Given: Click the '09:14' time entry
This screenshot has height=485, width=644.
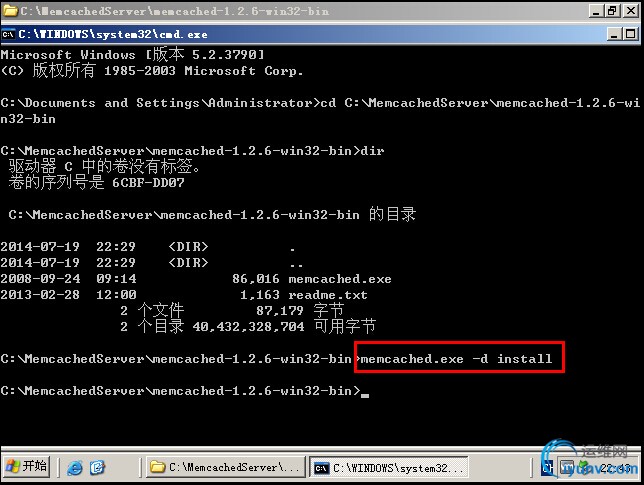Looking at the screenshot, I should [116, 279].
